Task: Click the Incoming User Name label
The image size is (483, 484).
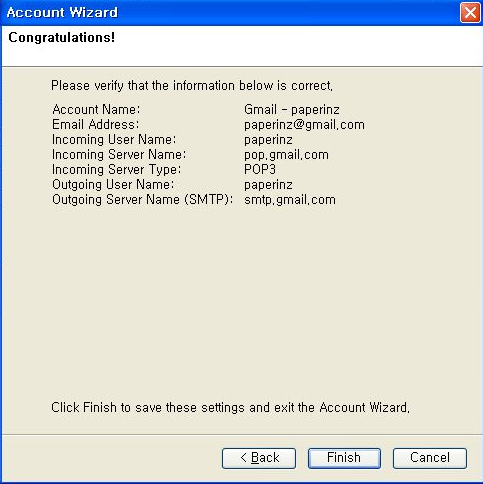Action: pos(114,139)
